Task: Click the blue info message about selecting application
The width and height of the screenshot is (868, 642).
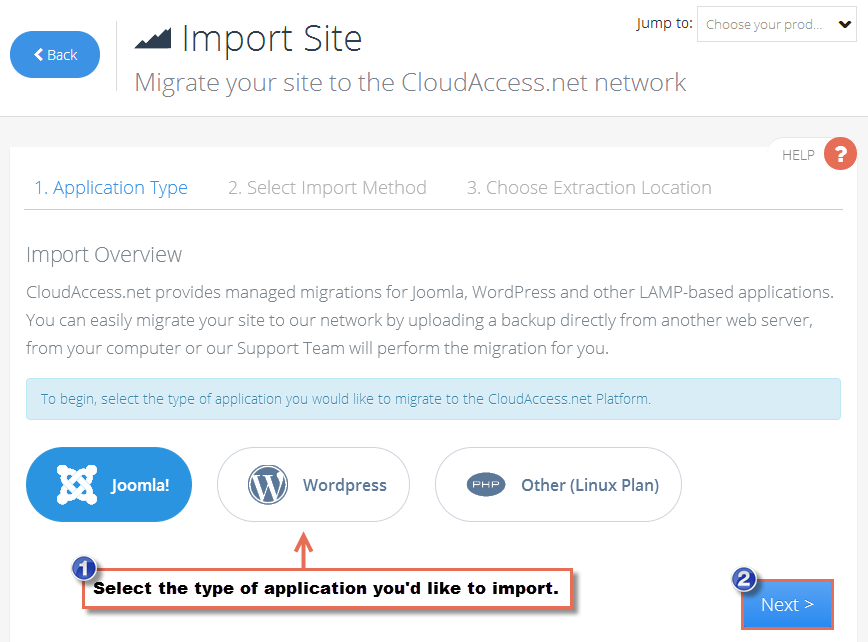Action: 433,399
